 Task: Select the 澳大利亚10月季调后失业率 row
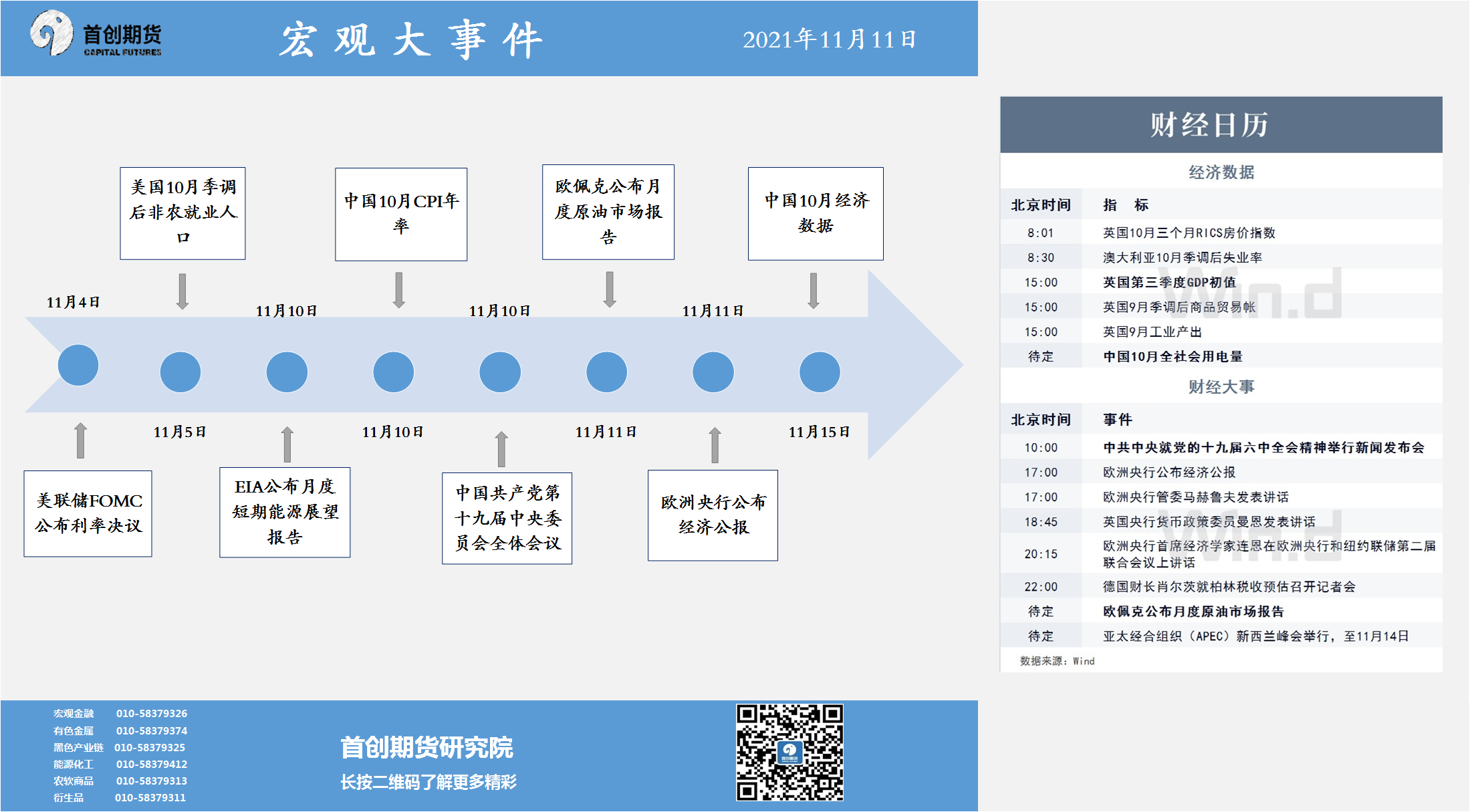[x=1221, y=257]
